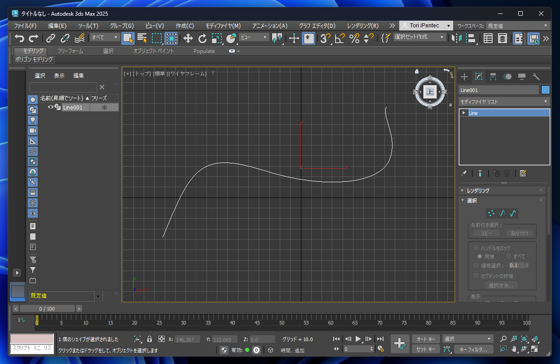This screenshot has height=364, width=560.
Task: Open the Hierarchy command panel tab
Action: [493, 76]
